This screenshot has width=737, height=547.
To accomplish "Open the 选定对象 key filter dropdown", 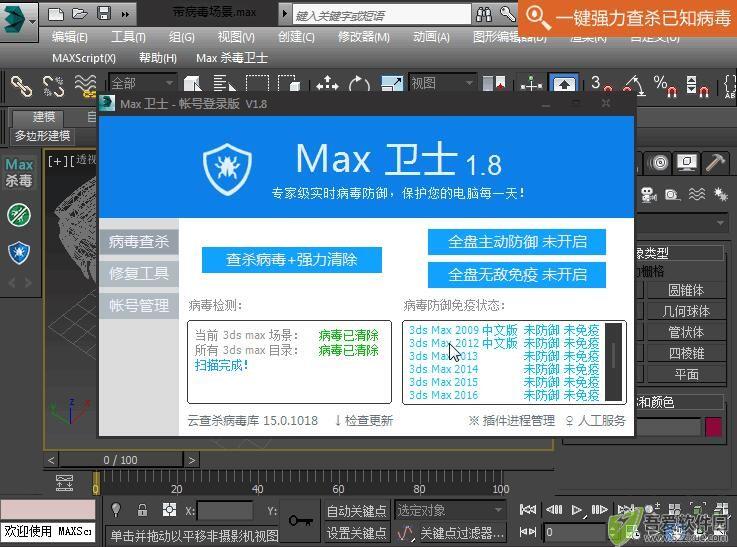I will [x=450, y=510].
